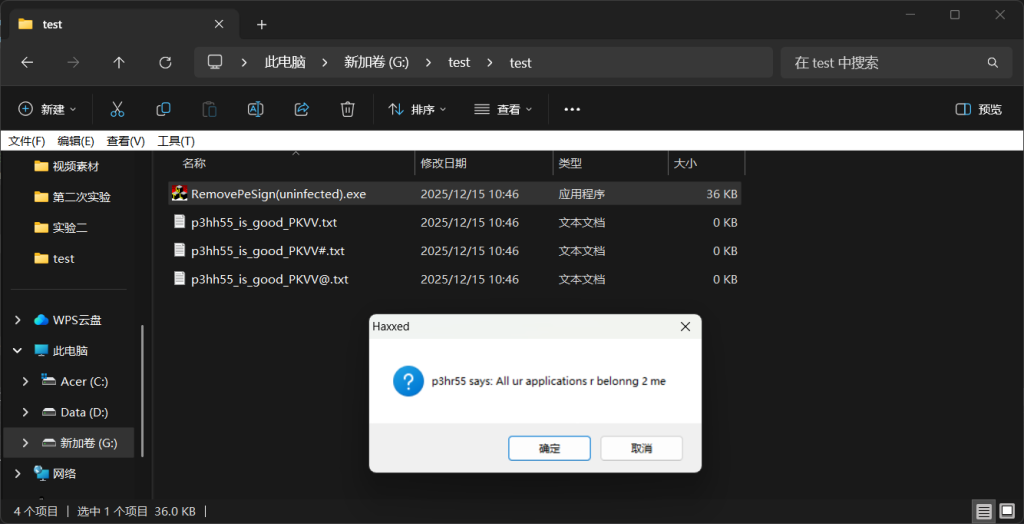This screenshot has width=1024, height=524.
Task: Open the File(F) menu
Action: pyautogui.click(x=27, y=141)
